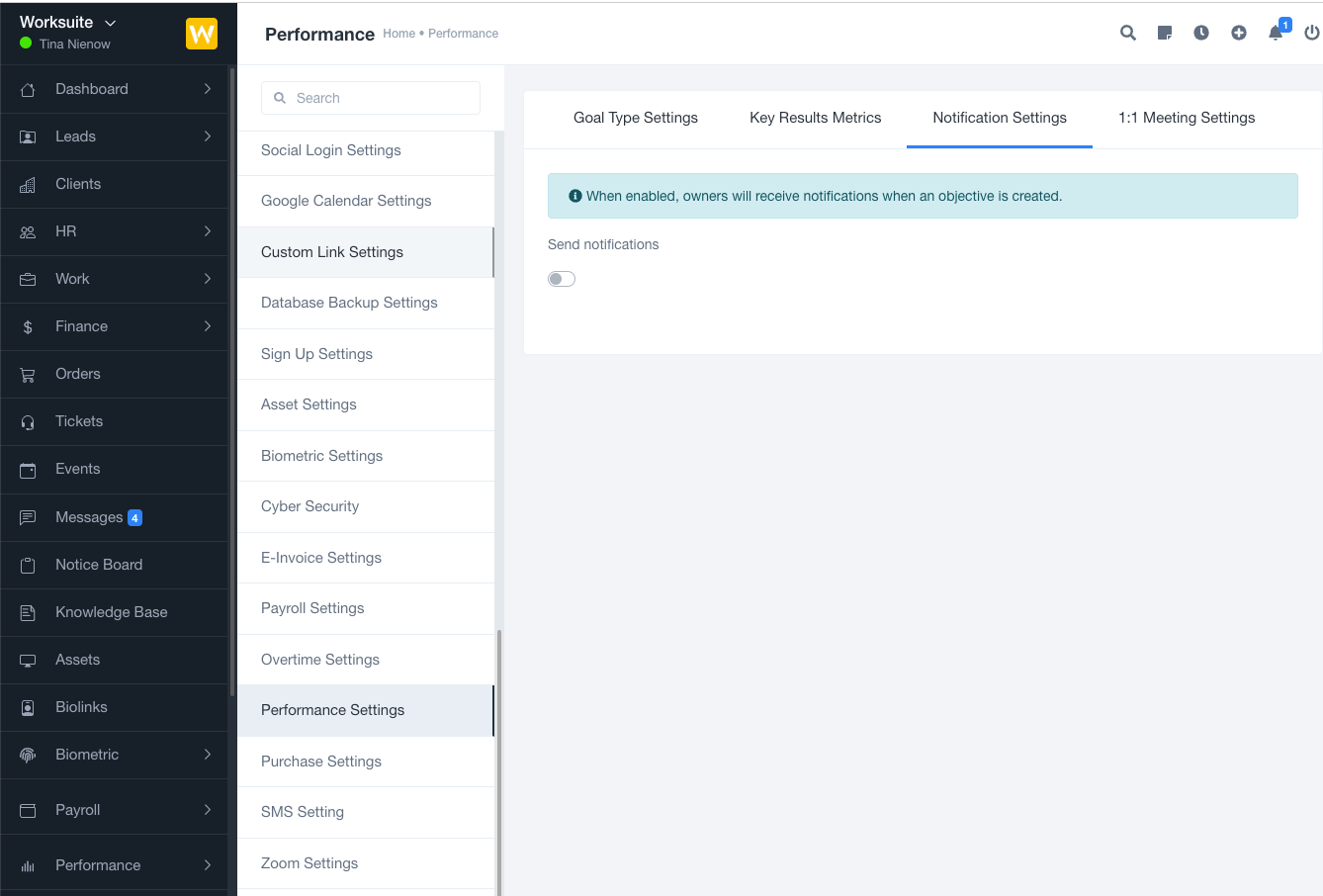
Task: Switch to Goal Type Settings tab
Action: pos(636,118)
